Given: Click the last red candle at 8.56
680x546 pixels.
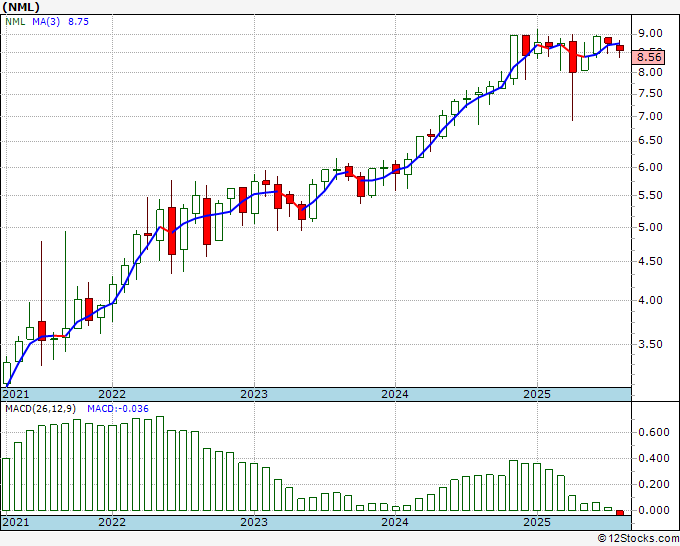Looking at the screenshot, I should [620, 48].
